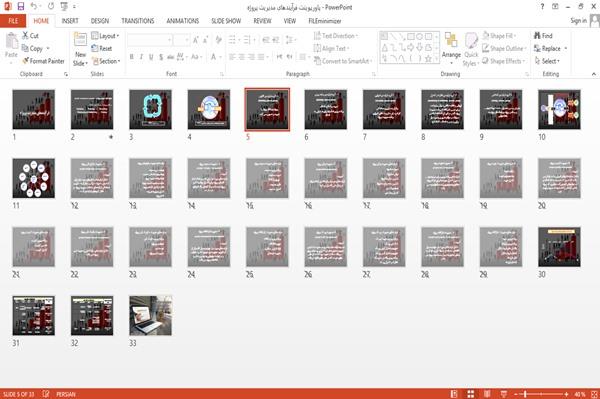Open the Arrange dropdown
Image resolution: width=600 pixels, height=399 pixels.
click(451, 49)
